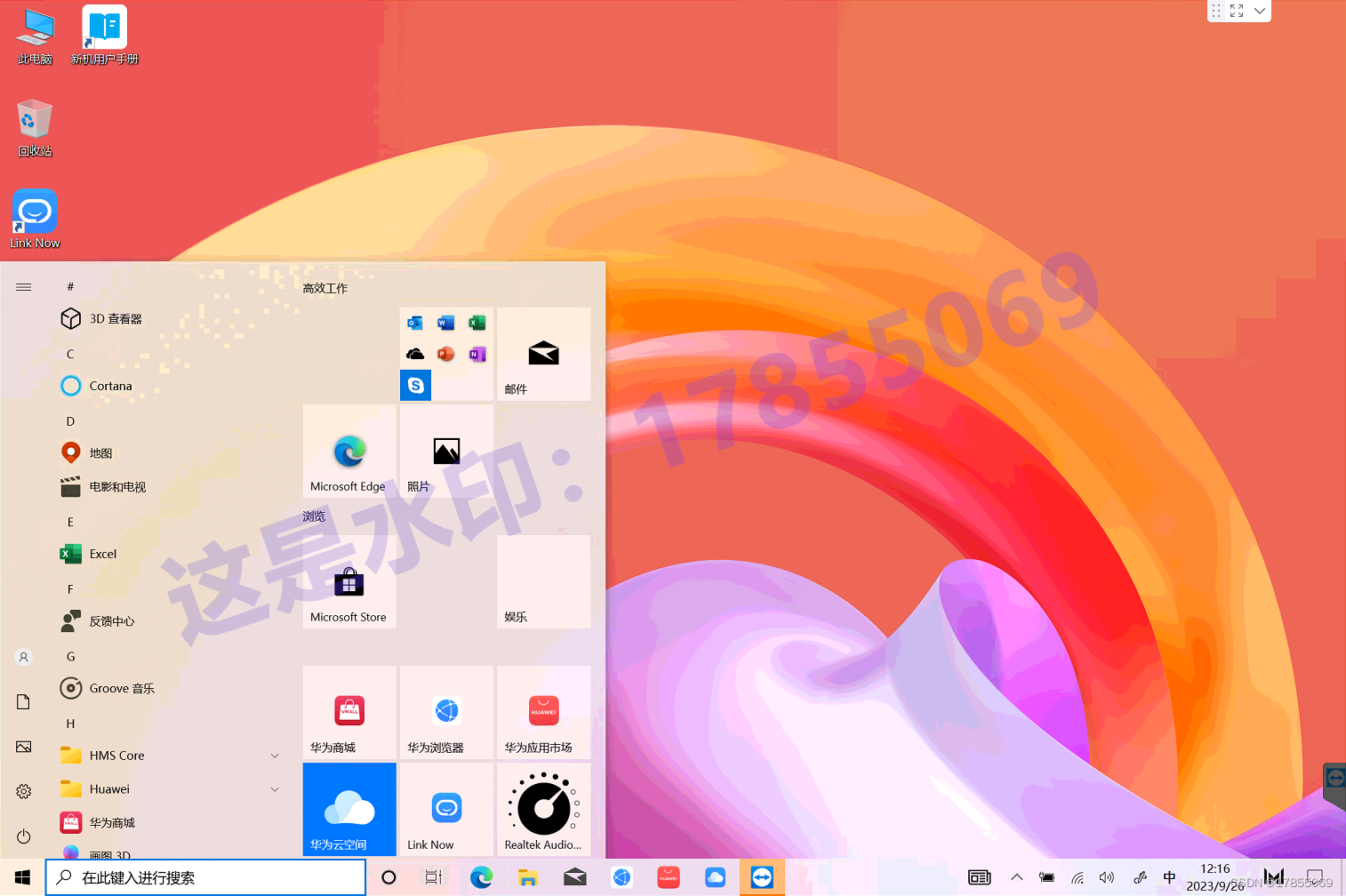The height and width of the screenshot is (896, 1346).
Task: Open Huawei Cloud from the taskbar
Action: (715, 877)
